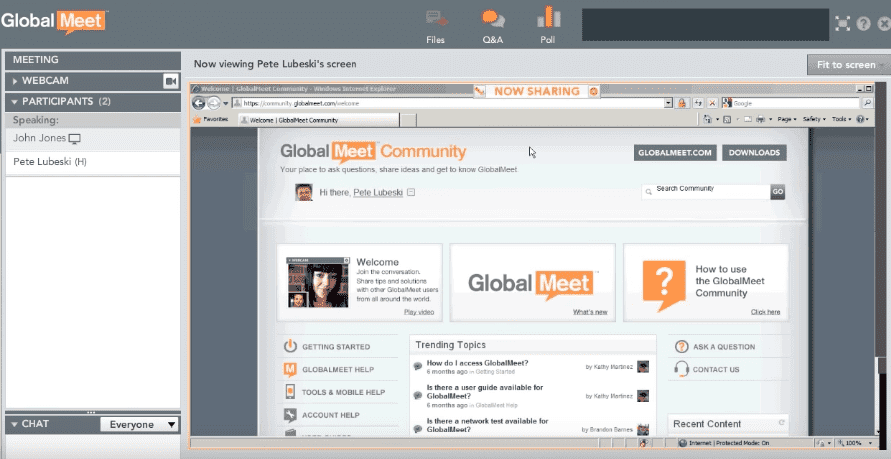
Task: Click John Jones's screen share icon
Action: click(x=74, y=138)
